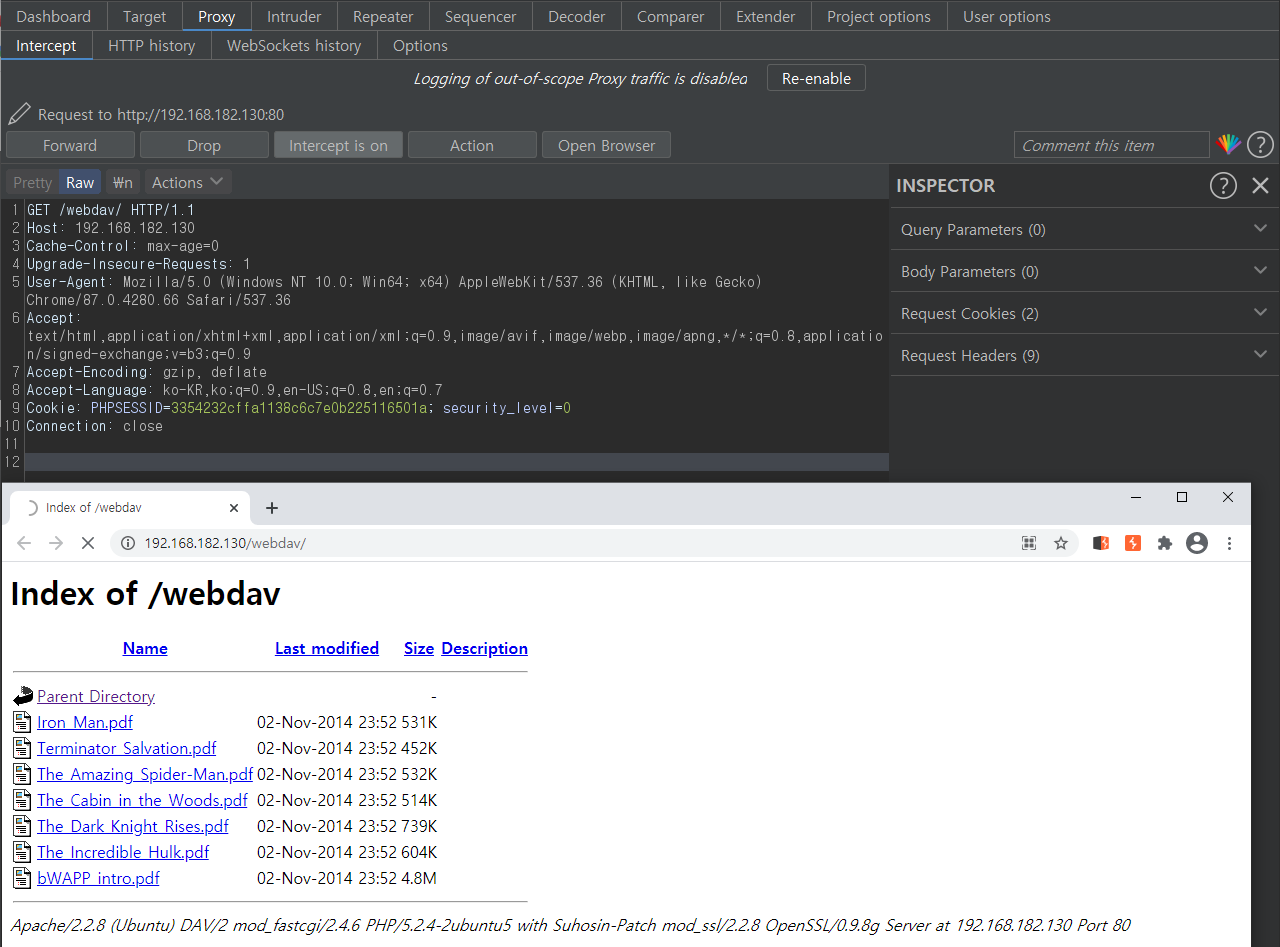1280x947 pixels.
Task: Click the QR code icon in address bar
Action: (x=1029, y=543)
